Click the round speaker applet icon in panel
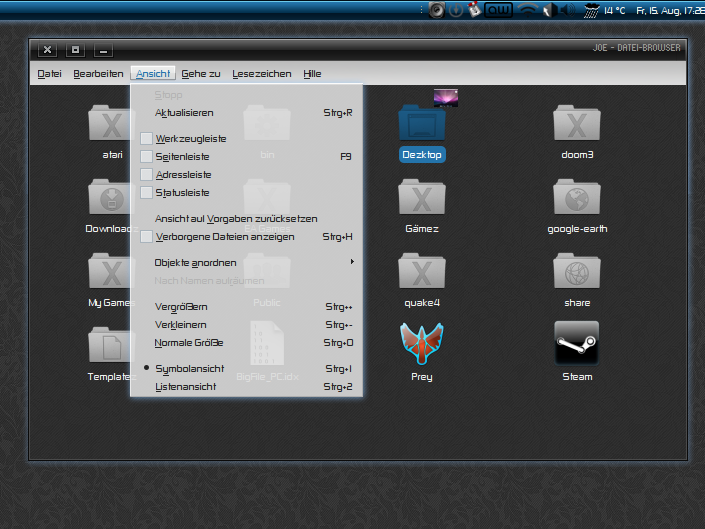Image resolution: width=705 pixels, height=529 pixels. (x=436, y=10)
